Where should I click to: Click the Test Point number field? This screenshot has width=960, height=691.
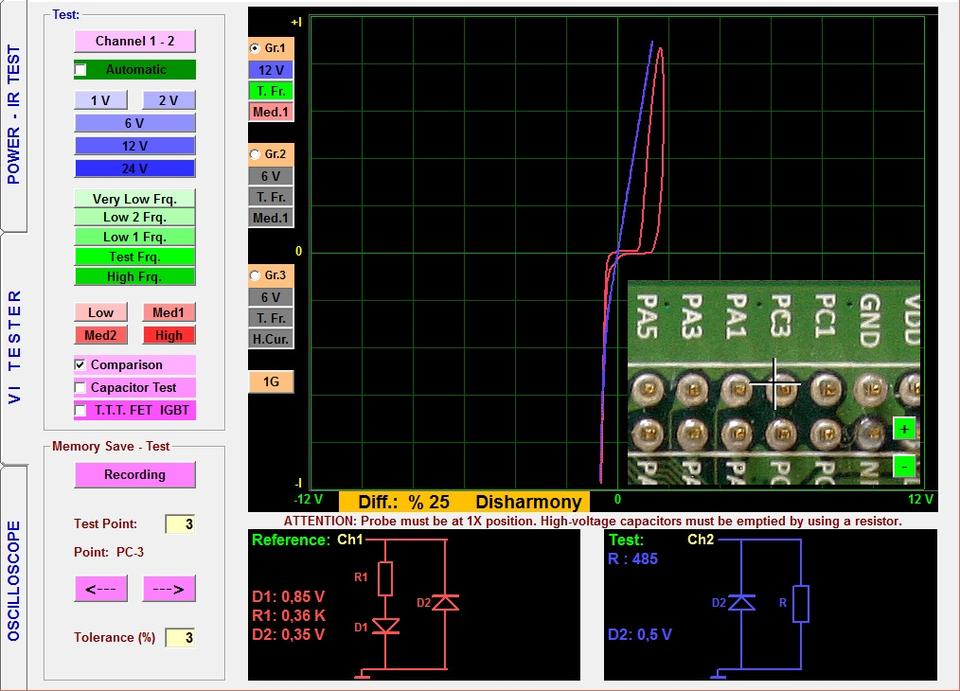(x=180, y=524)
